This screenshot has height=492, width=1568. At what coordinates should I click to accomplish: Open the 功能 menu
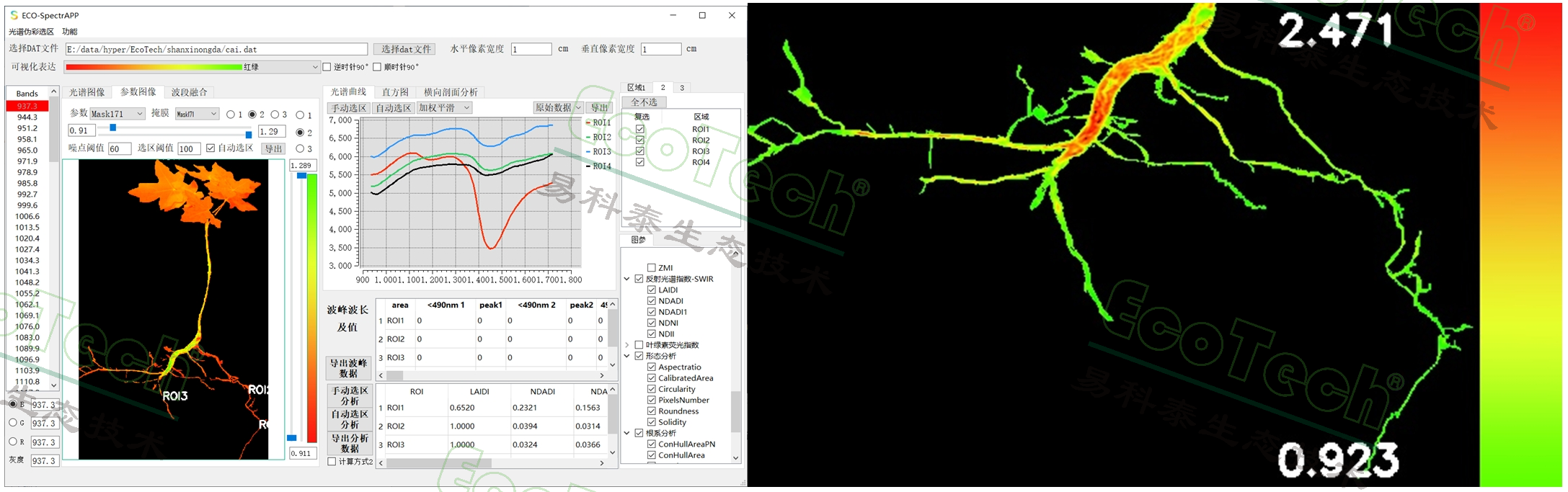70,32
